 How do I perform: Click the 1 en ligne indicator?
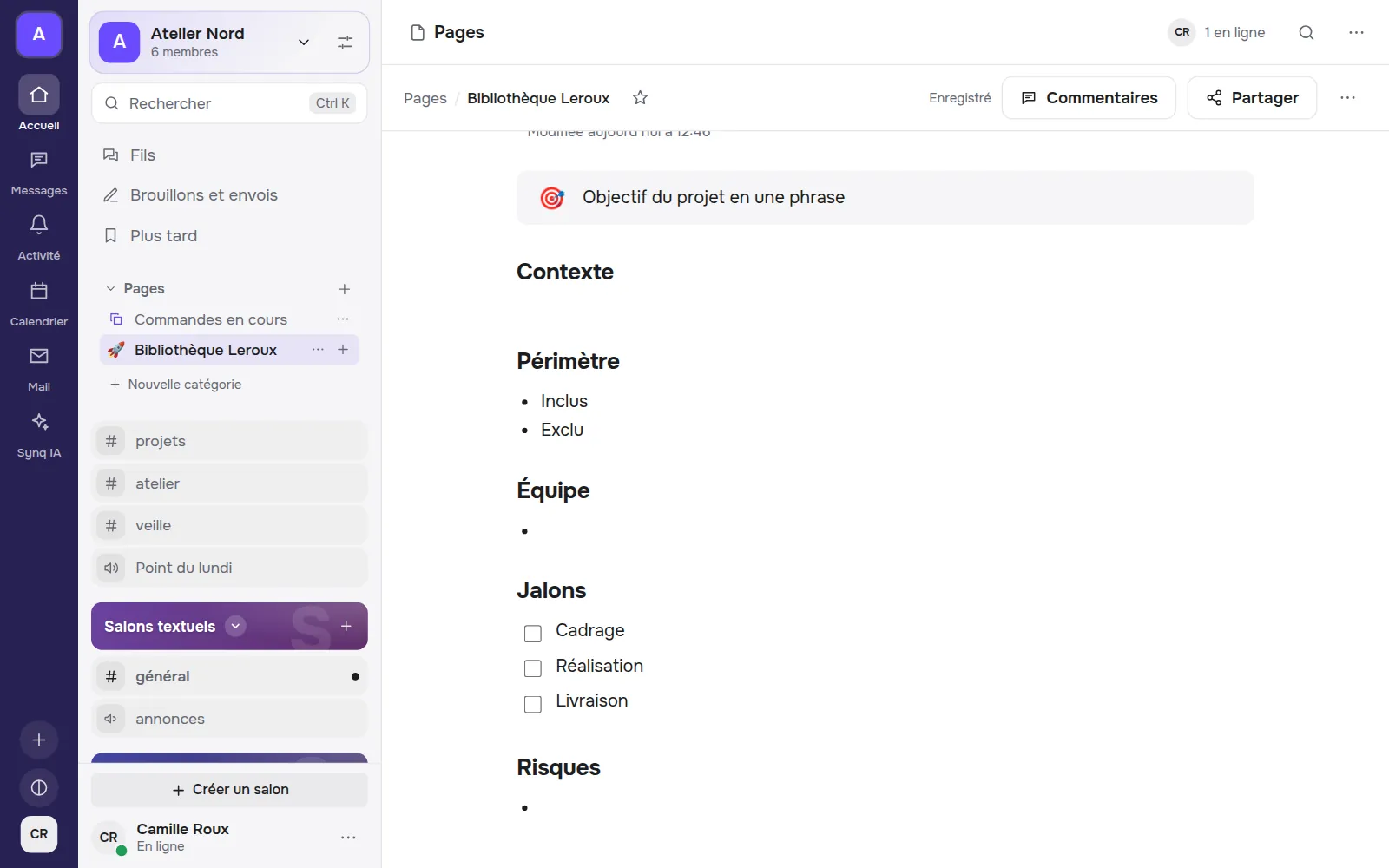(1234, 33)
